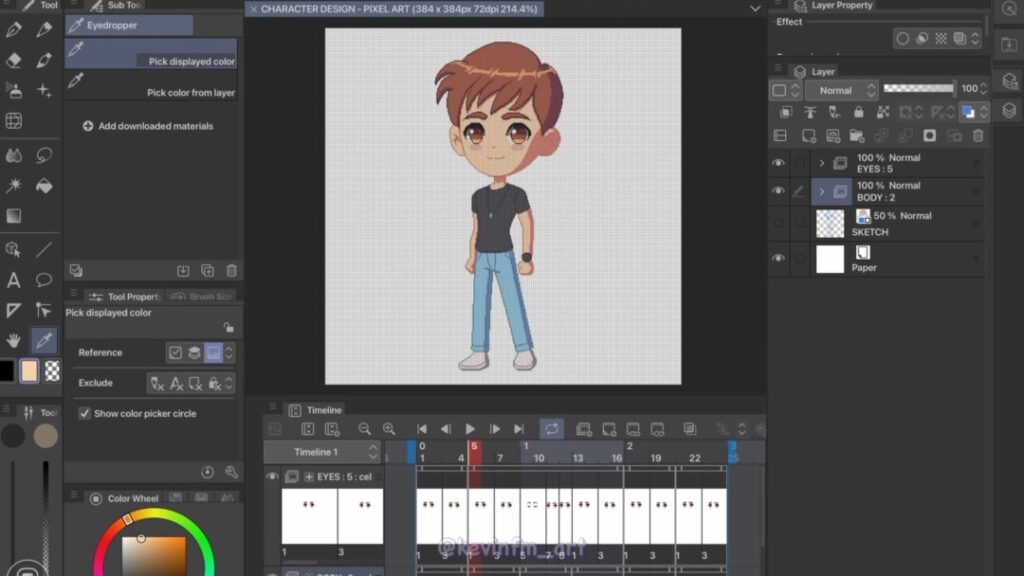Click the Lock Layer icon
This screenshot has height=576, width=1024.
857,113
